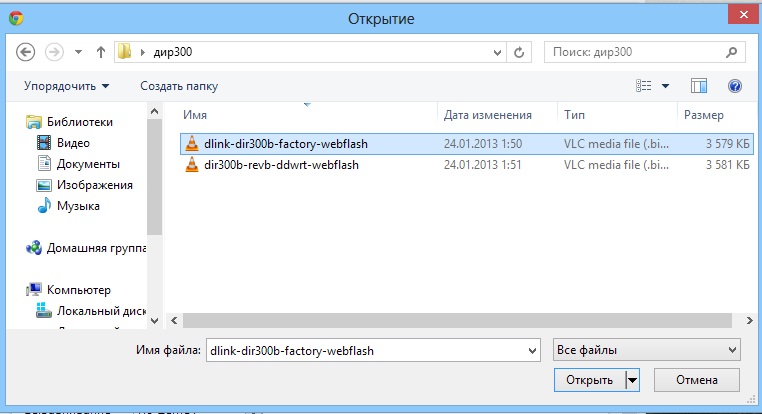Select Компьютер in navigation pane
The height and width of the screenshot is (414, 762).
(x=79, y=290)
